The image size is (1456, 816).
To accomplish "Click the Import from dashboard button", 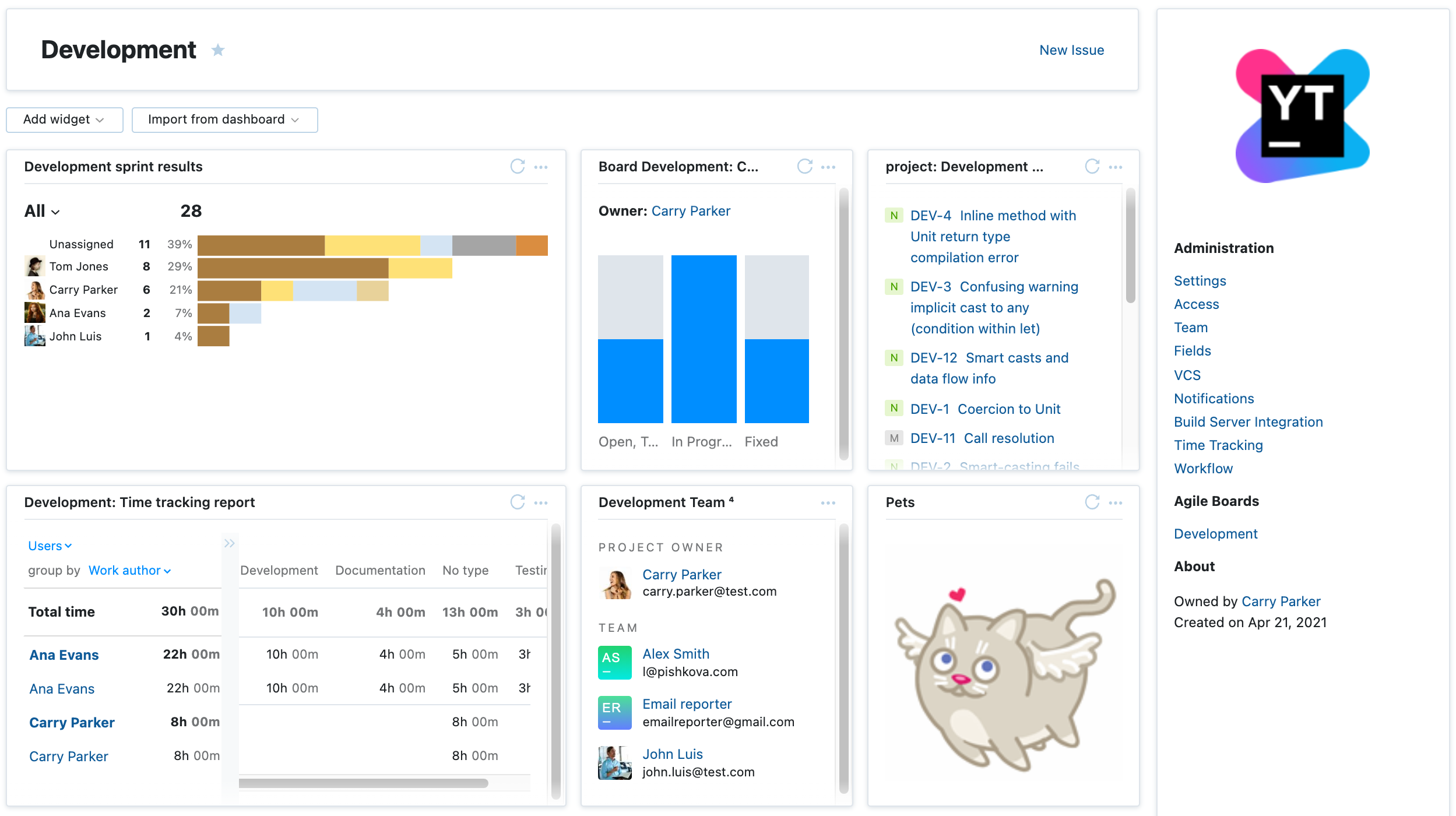I will [x=223, y=118].
